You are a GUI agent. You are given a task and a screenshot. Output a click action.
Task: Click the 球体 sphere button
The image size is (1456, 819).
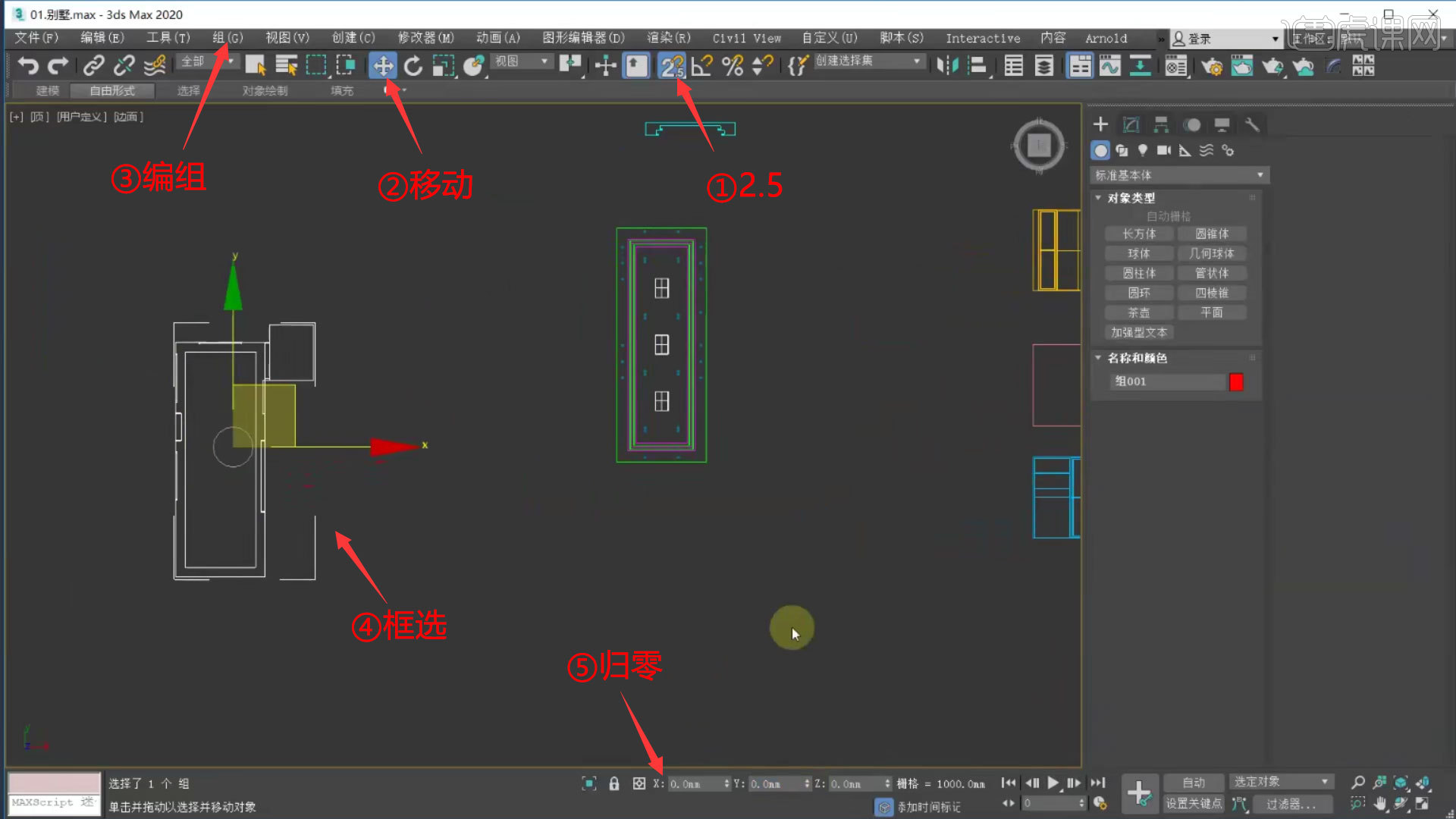[1139, 253]
